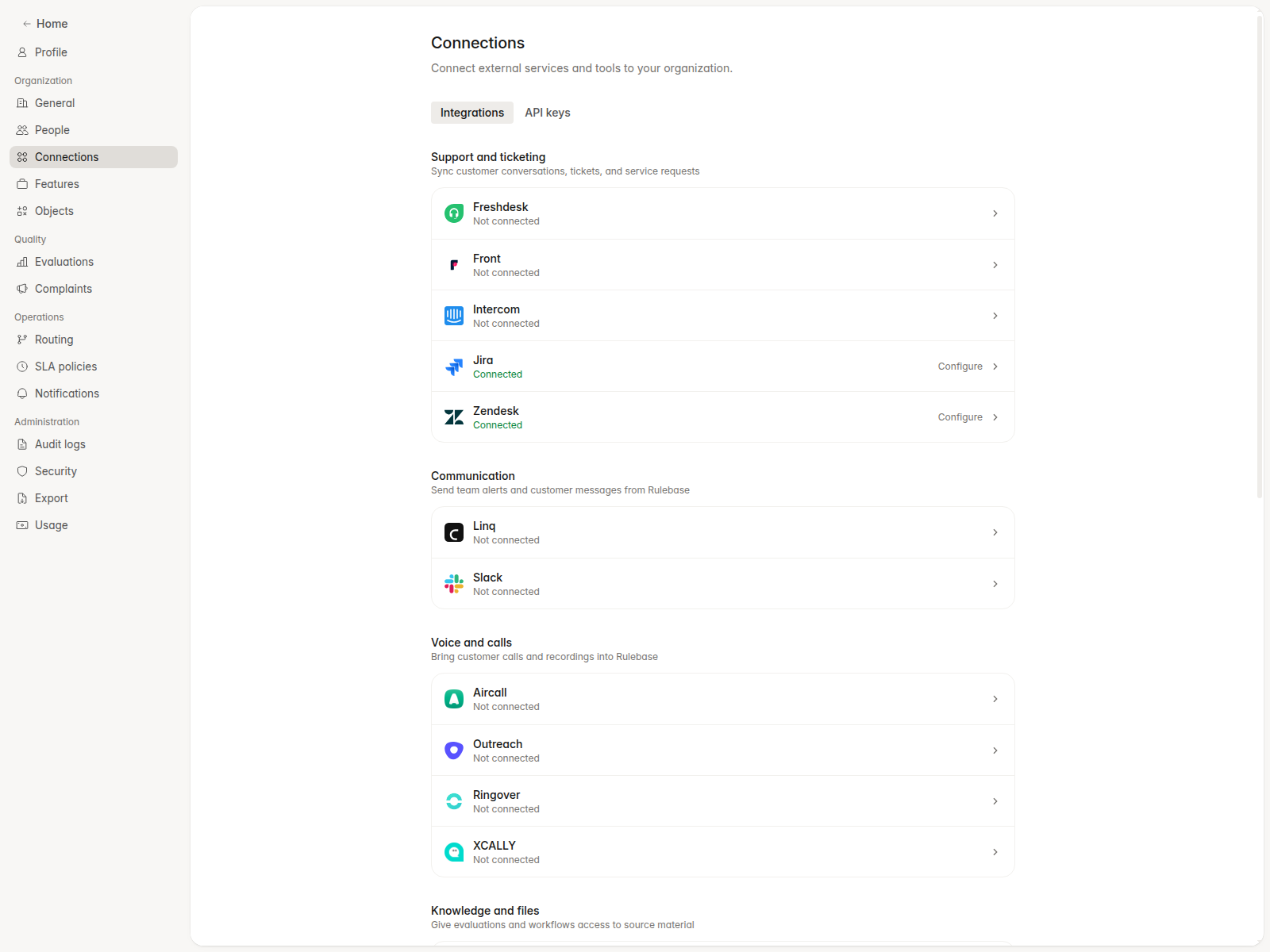Open Audit logs in the sidebar
This screenshot has width=1270, height=952.
94,444
